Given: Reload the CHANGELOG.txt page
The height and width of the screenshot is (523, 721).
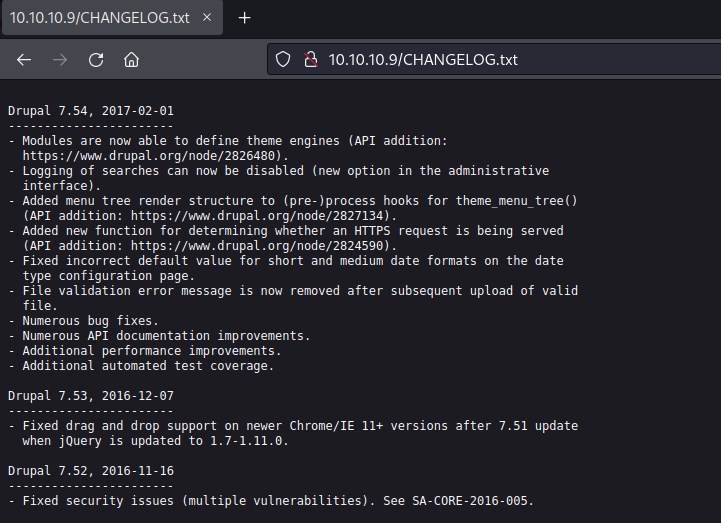Looking at the screenshot, I should 96,60.
